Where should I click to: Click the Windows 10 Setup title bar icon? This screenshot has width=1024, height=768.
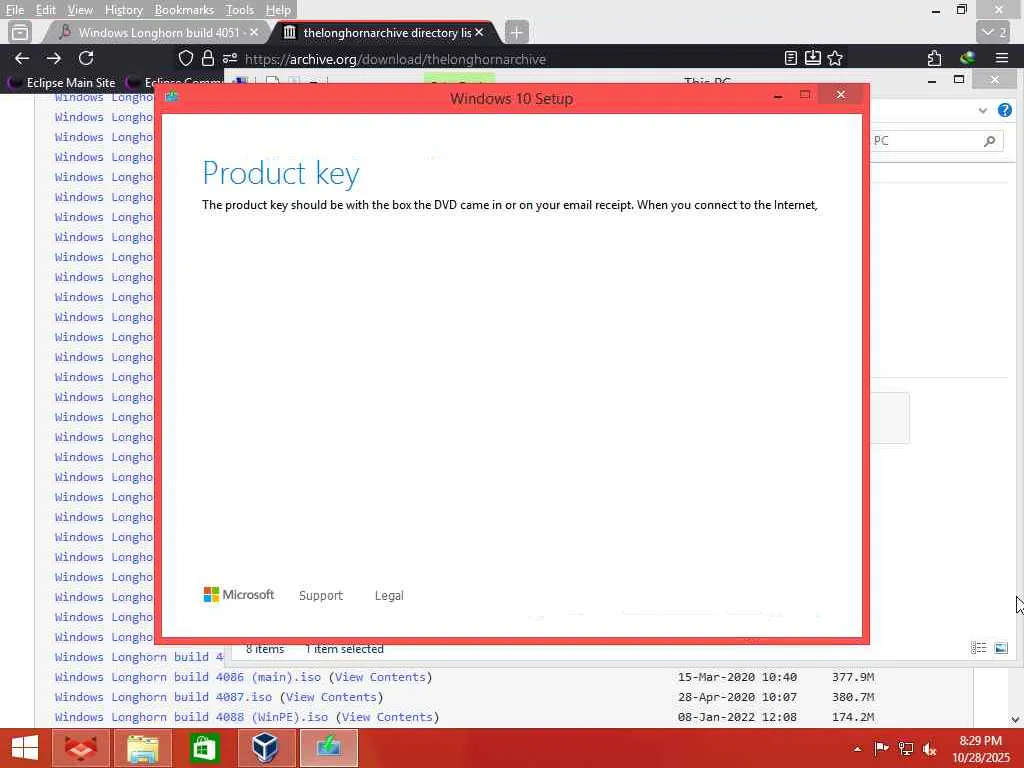click(172, 97)
